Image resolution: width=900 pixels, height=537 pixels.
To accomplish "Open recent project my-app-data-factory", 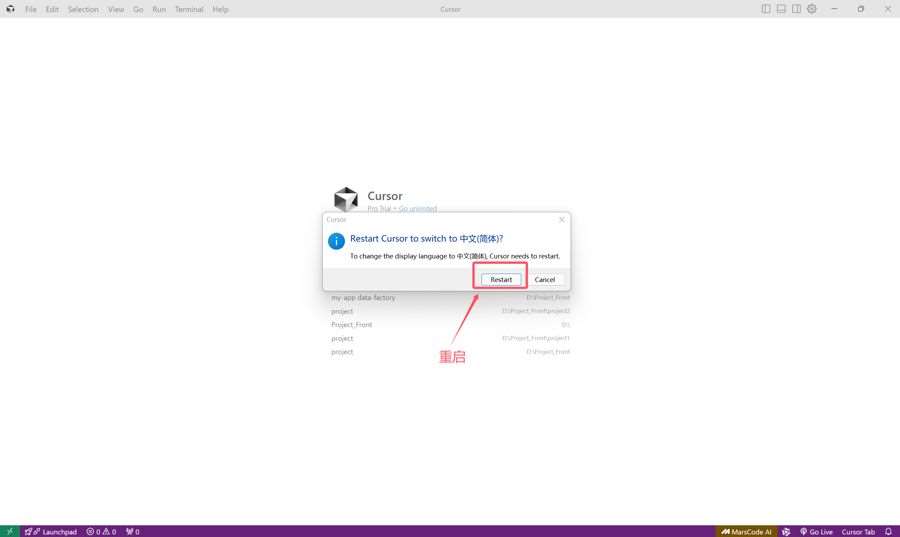I will point(451,297).
